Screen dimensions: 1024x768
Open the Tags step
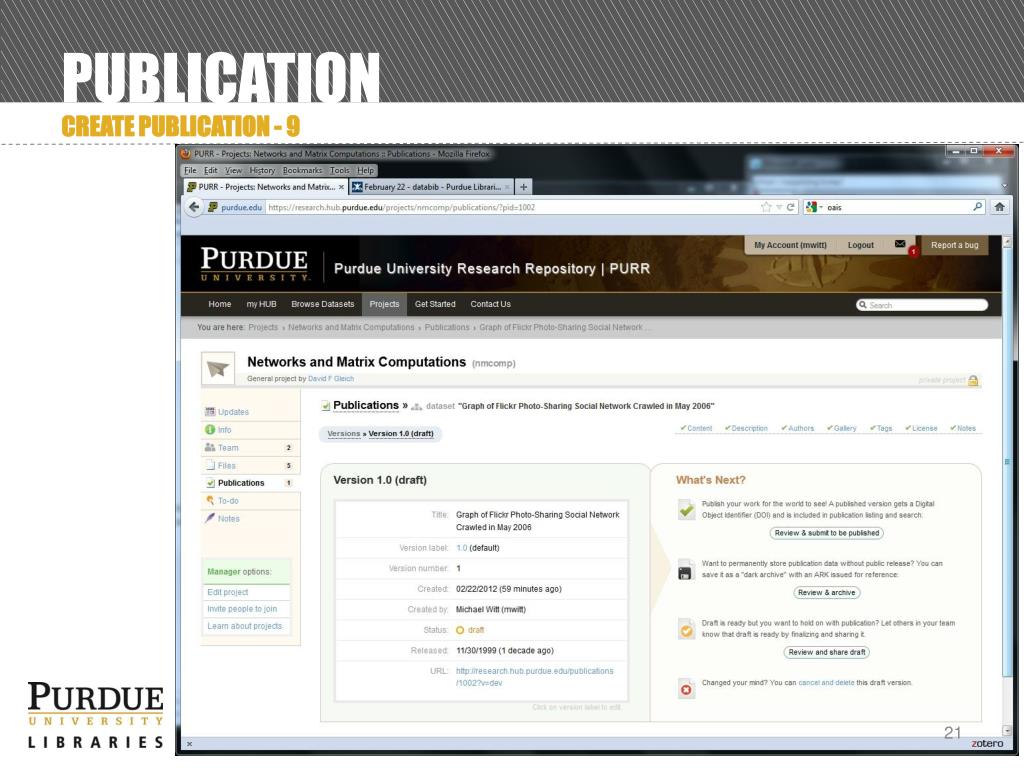coord(881,428)
